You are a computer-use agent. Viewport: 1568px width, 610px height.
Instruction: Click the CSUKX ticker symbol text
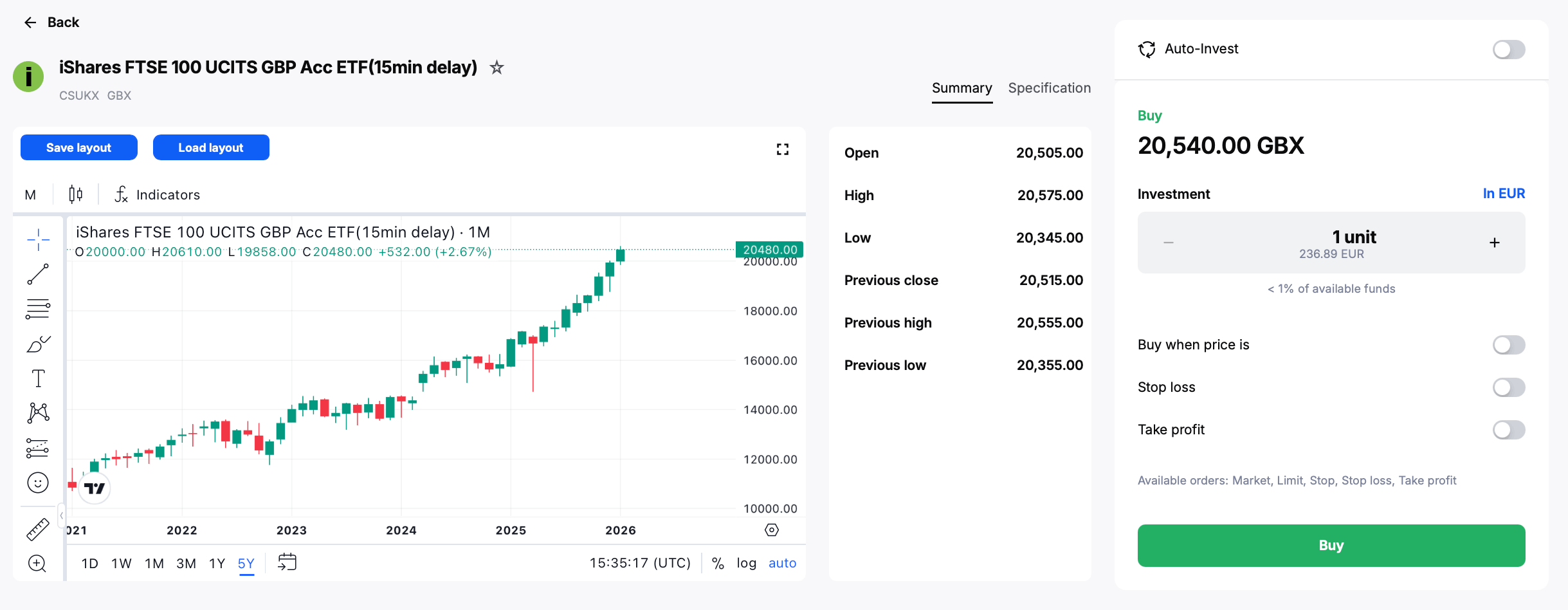coord(79,95)
